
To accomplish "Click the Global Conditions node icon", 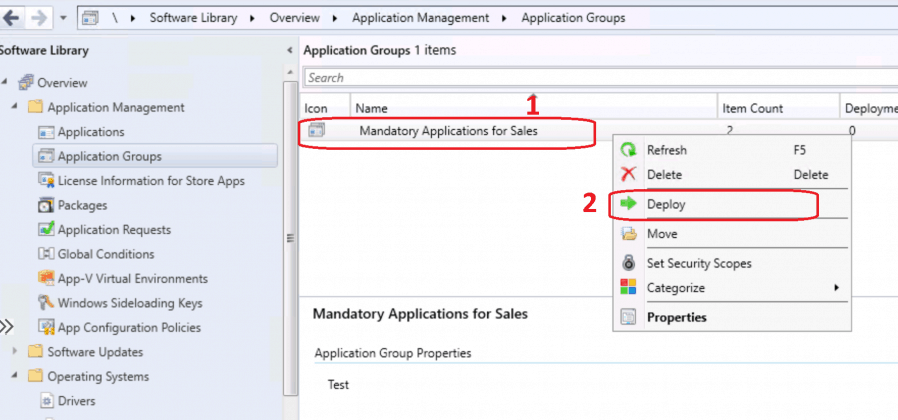I will (46, 254).
